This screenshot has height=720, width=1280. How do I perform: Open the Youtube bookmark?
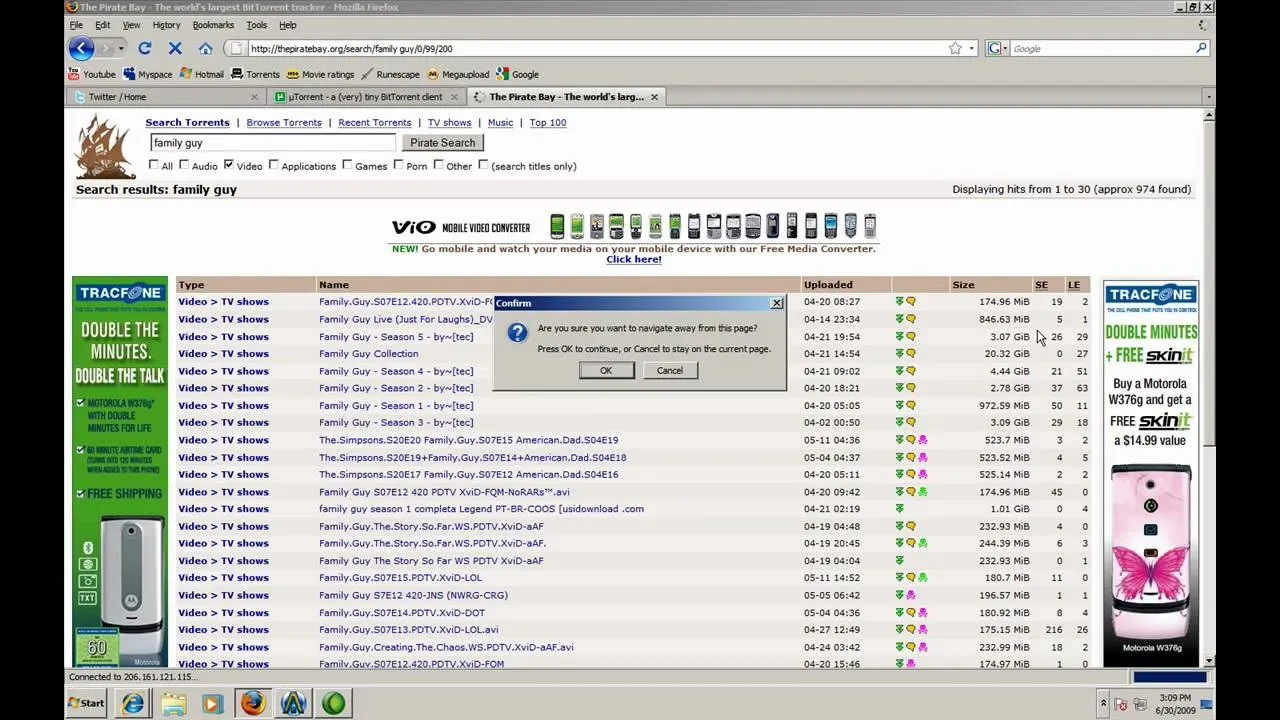(91, 74)
